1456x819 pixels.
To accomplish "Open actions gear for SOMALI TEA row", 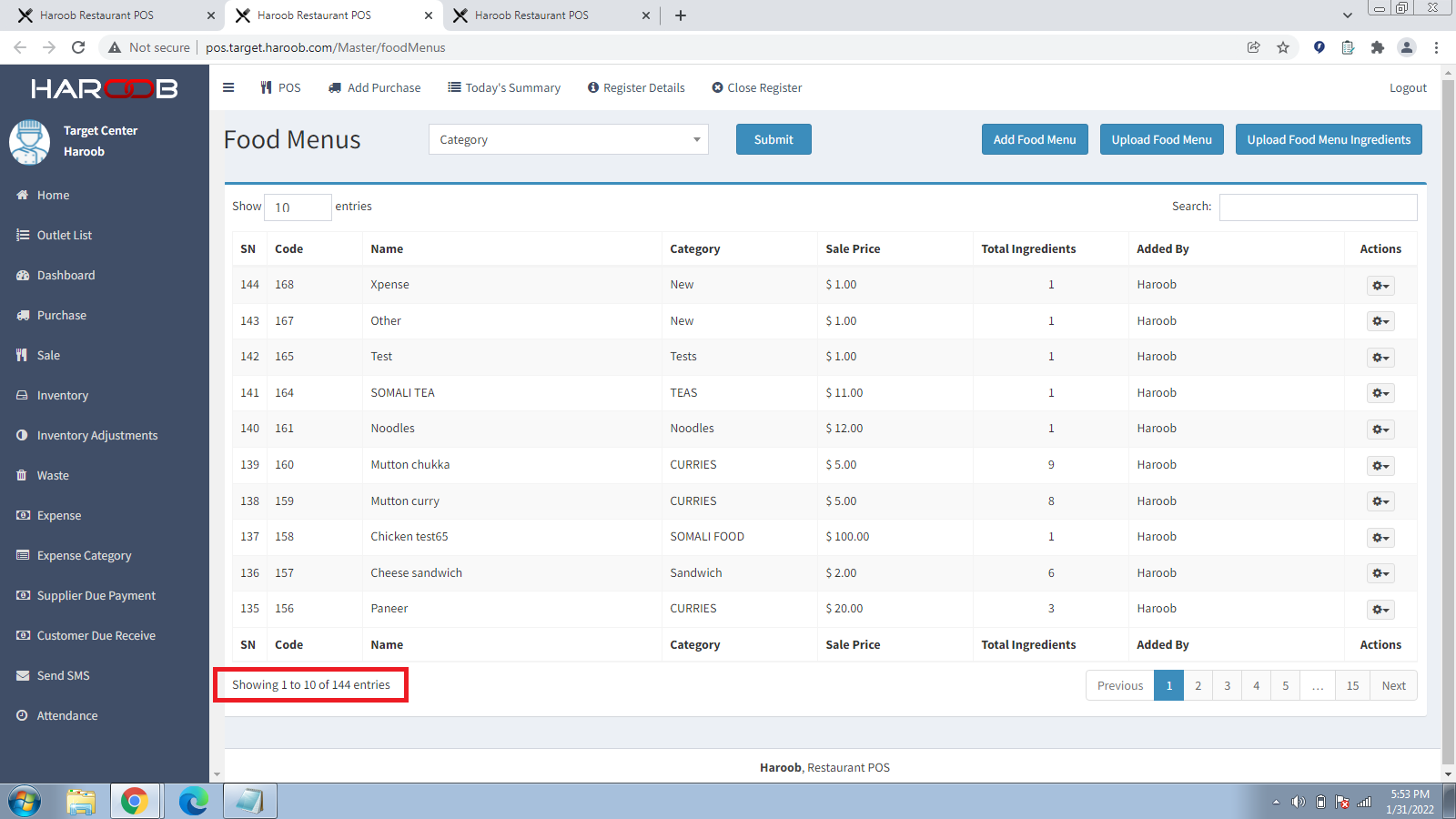I will (1380, 393).
